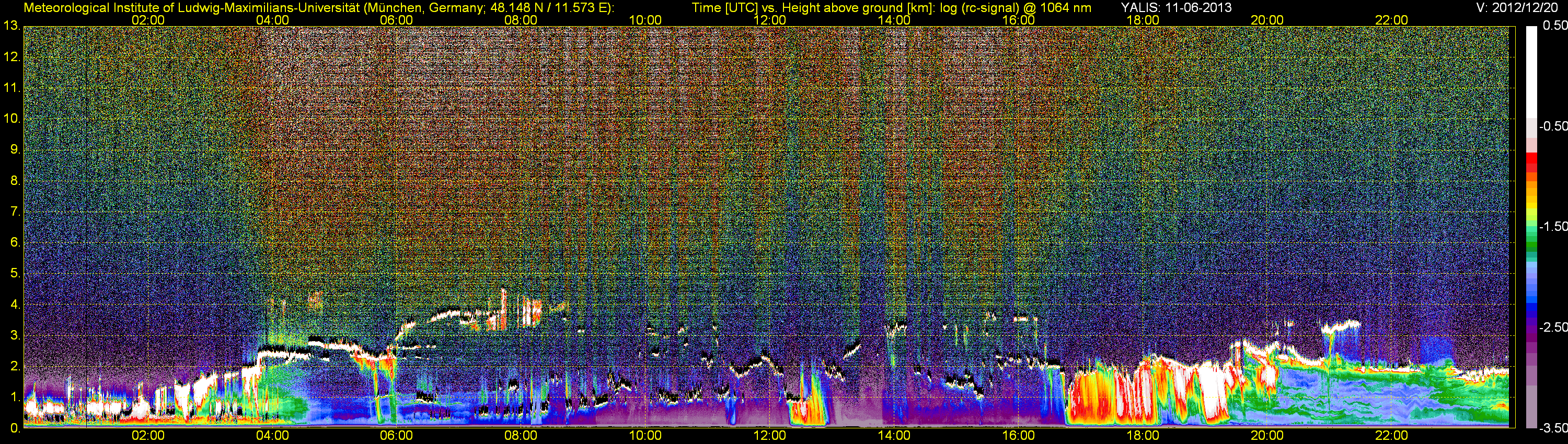The width and height of the screenshot is (1568, 444).
Task: Click the height label '6.' on the height axis
Action: coord(15,242)
